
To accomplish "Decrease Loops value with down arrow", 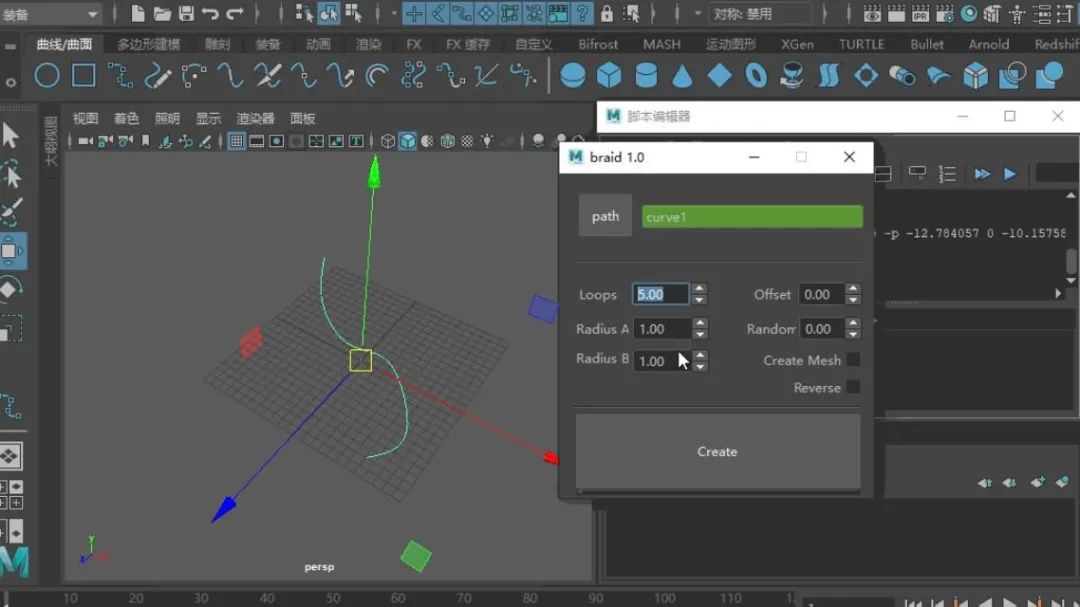I will [699, 300].
